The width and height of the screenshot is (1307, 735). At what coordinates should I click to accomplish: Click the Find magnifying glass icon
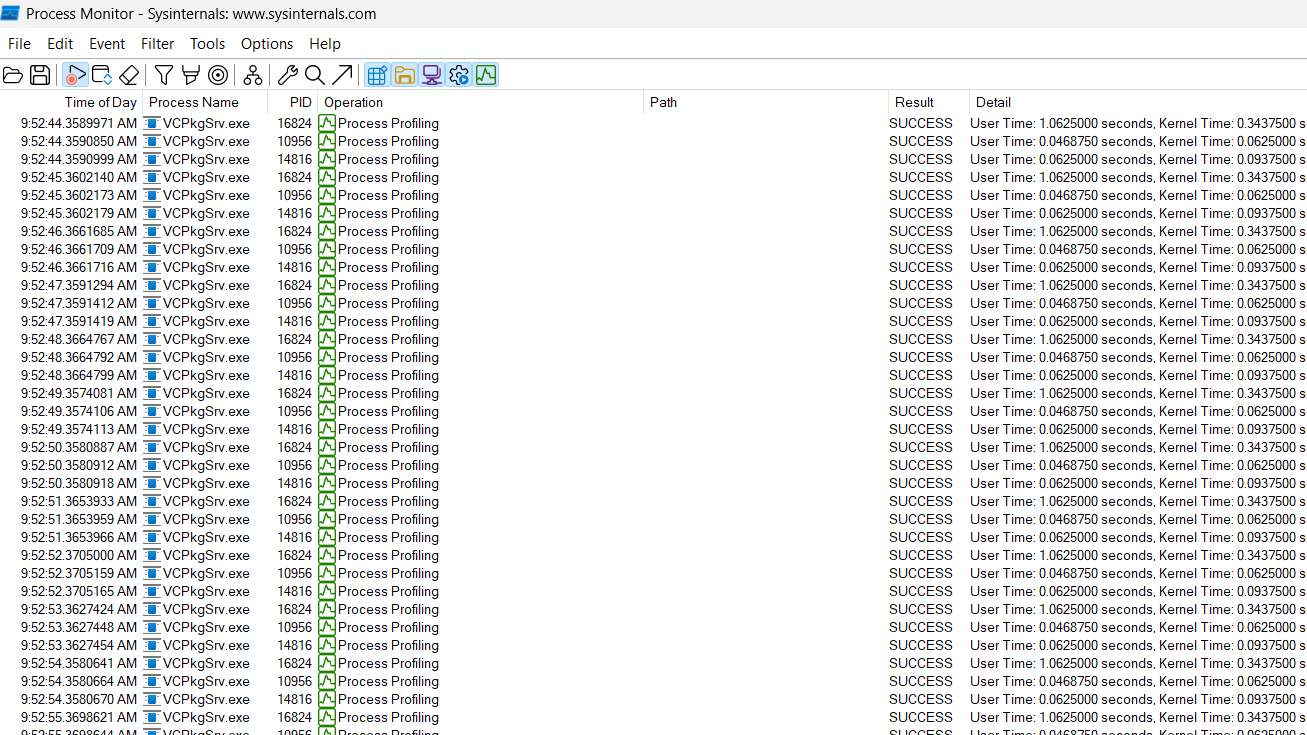315,75
